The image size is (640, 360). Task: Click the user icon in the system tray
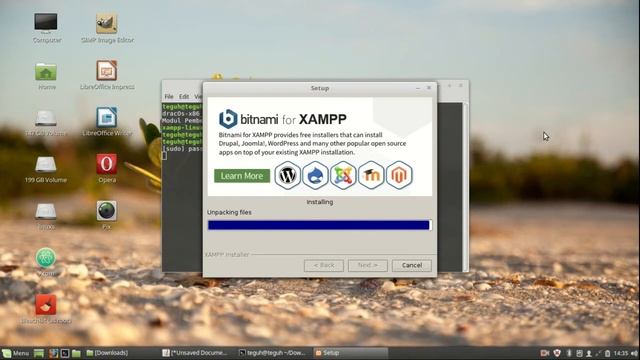click(x=589, y=353)
